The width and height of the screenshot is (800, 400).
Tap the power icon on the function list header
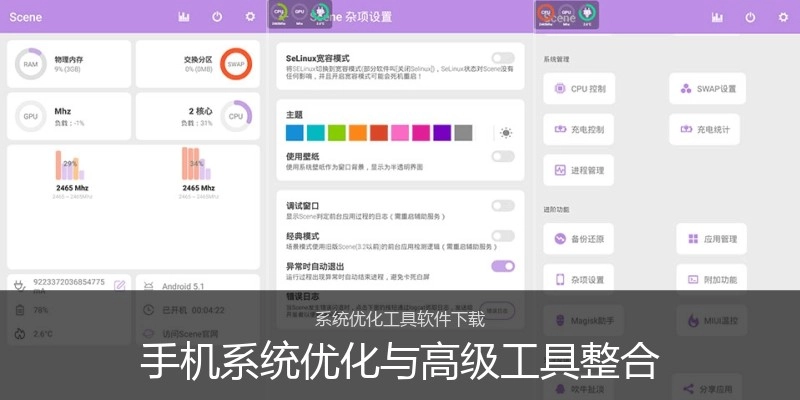tap(750, 17)
